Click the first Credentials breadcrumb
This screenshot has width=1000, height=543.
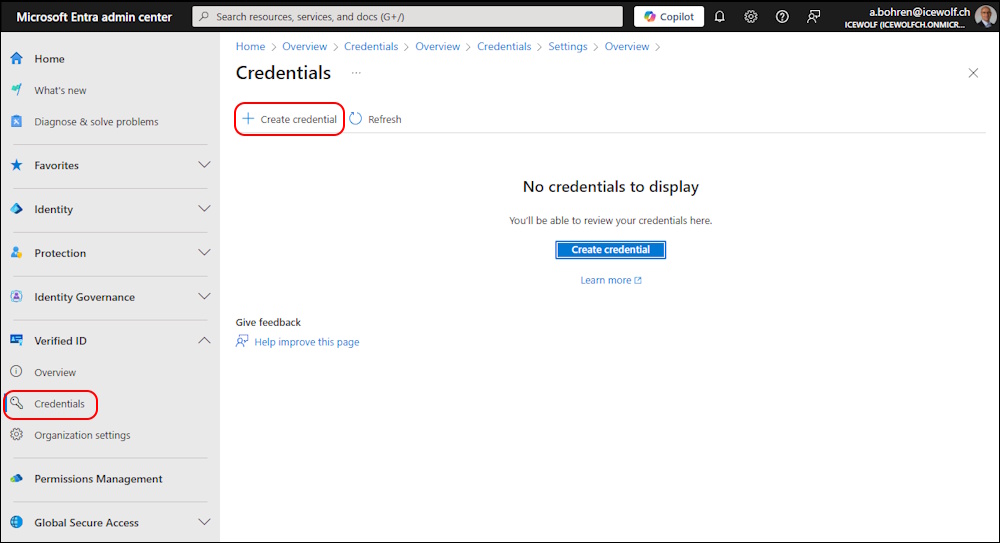371,47
